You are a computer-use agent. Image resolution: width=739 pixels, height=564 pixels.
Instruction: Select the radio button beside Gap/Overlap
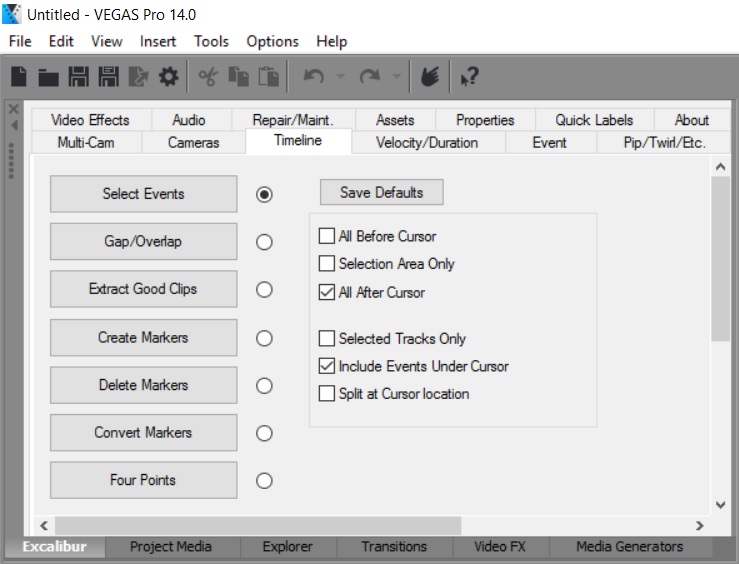click(264, 242)
